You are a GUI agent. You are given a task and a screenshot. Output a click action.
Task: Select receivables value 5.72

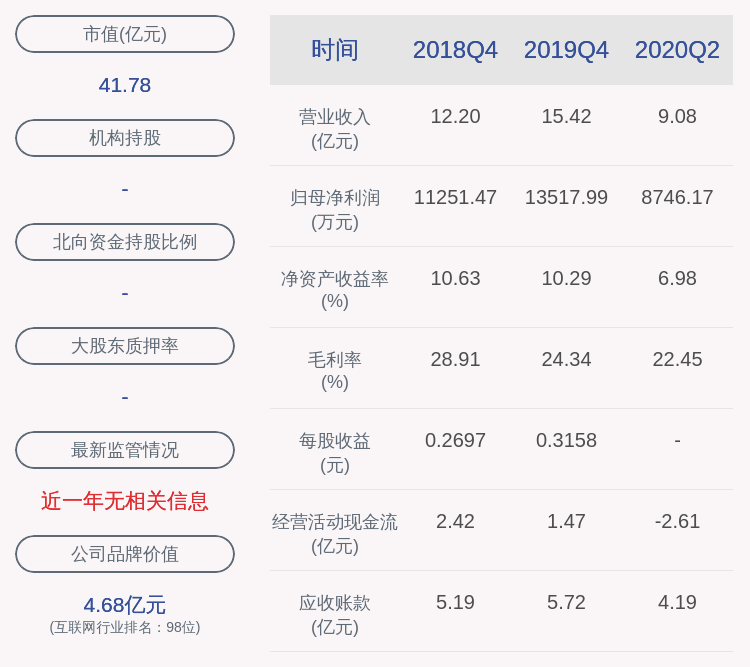coord(566,602)
